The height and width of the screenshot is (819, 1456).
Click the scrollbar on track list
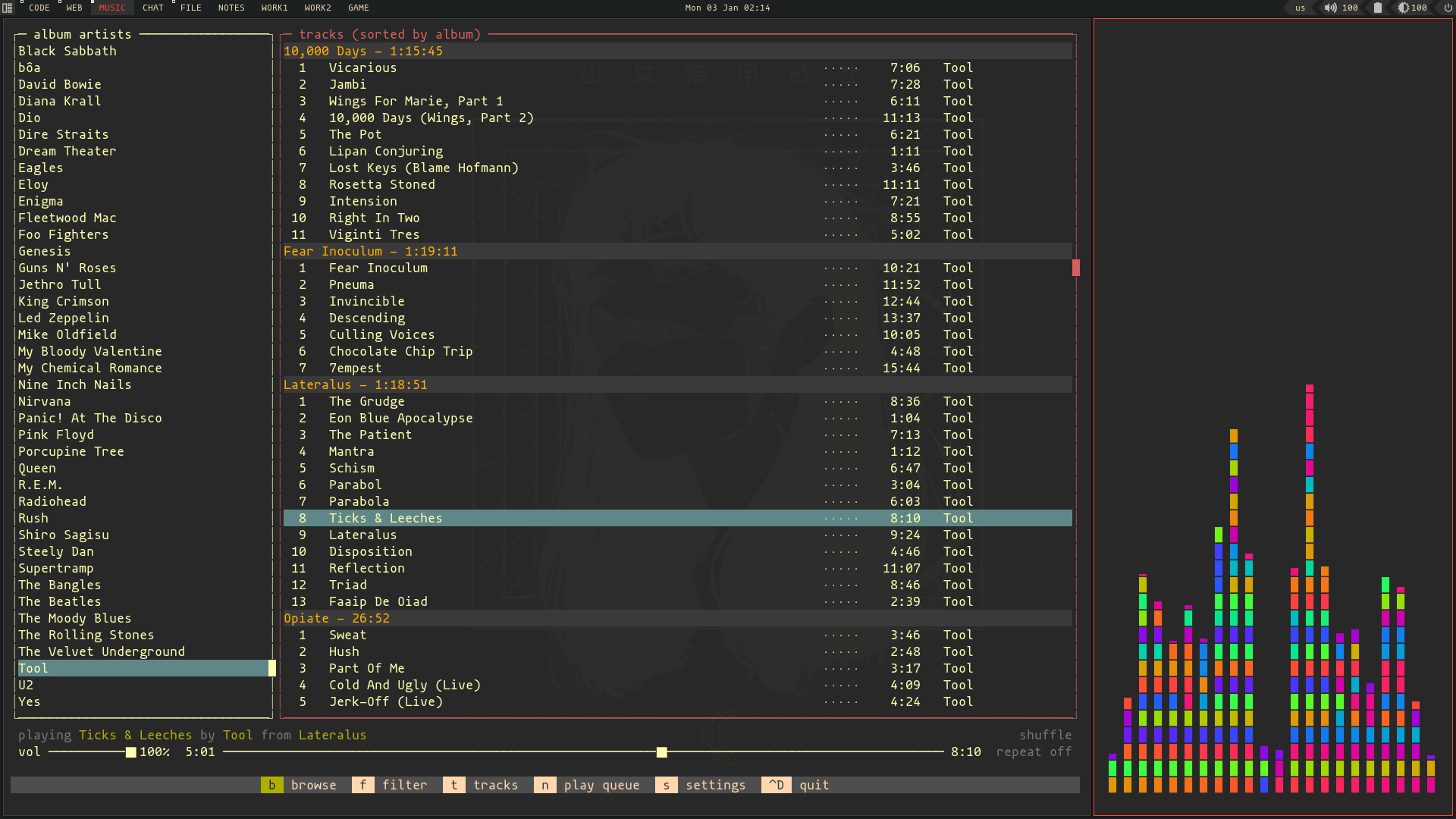1076,267
